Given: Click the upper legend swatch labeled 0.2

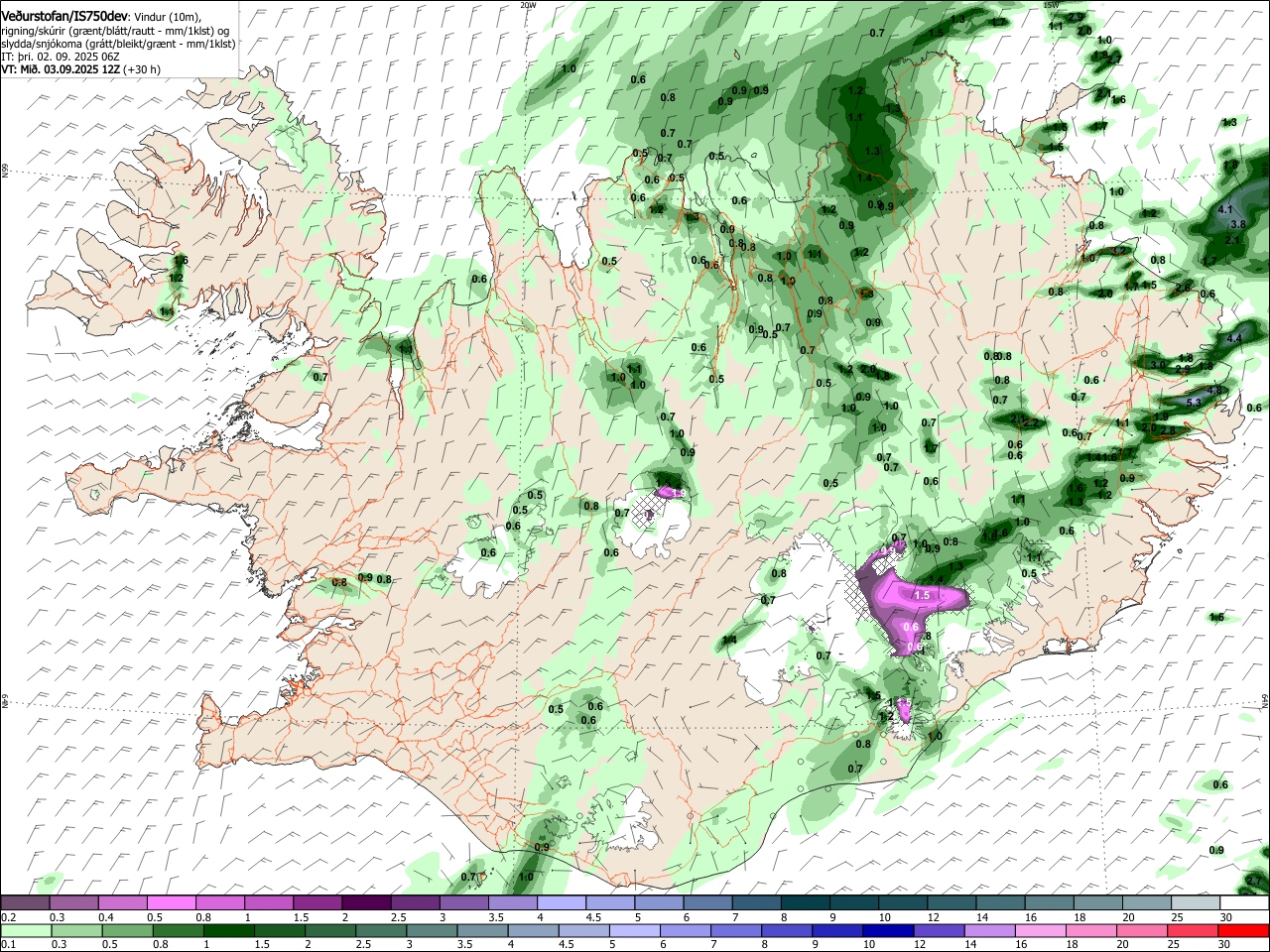Looking at the screenshot, I should click(25, 903).
